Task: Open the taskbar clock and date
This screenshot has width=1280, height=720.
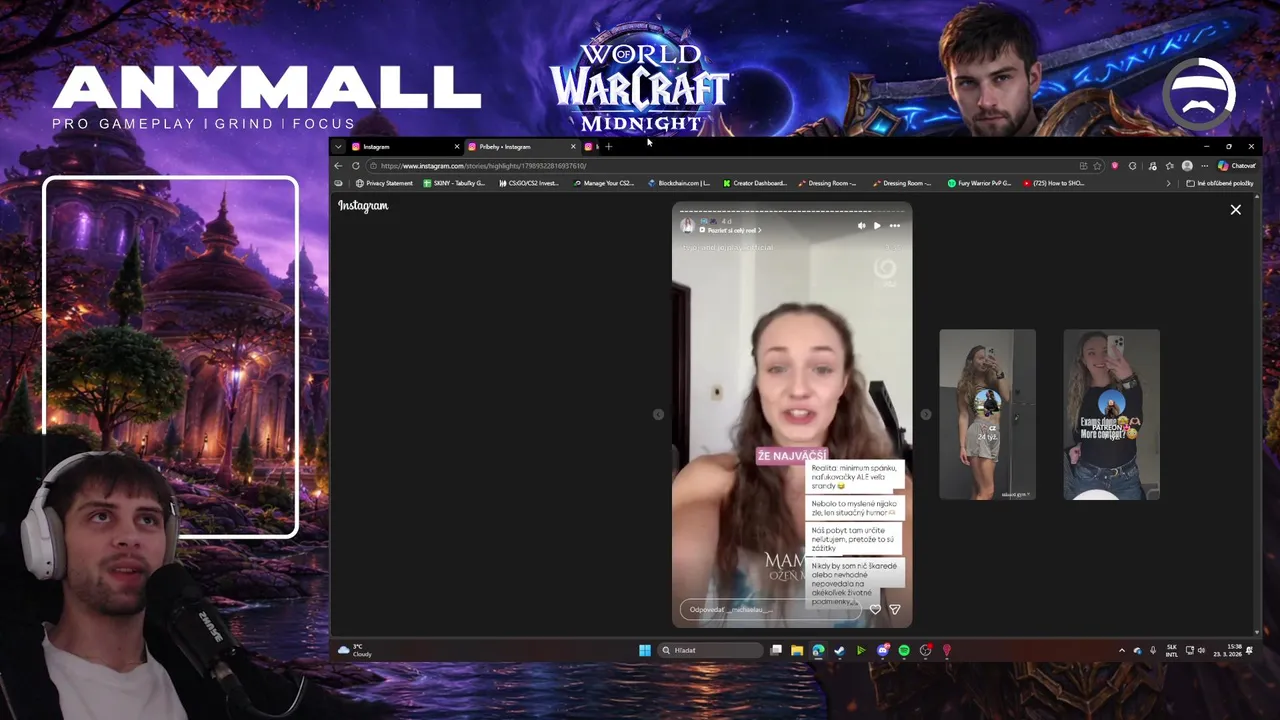Action: (1227, 651)
